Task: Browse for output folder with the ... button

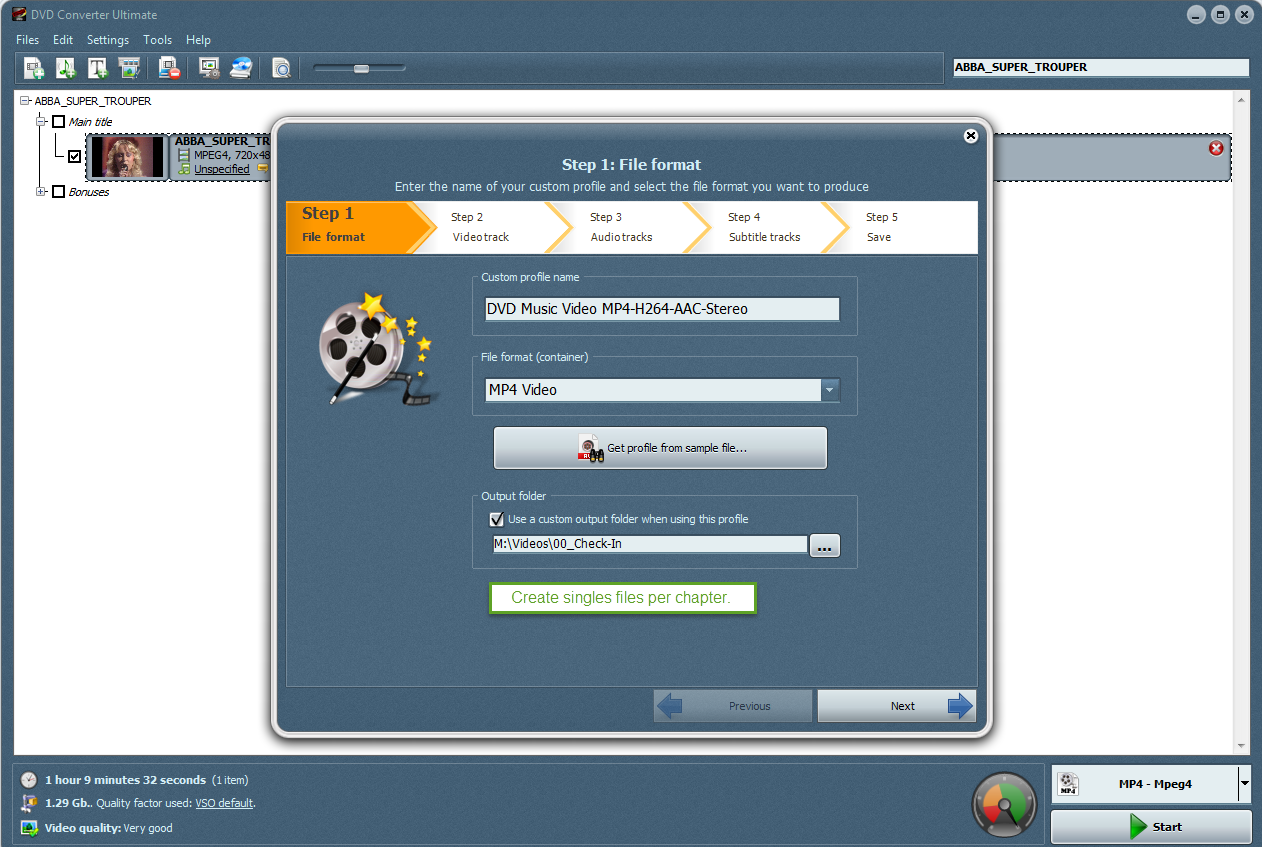Action: coord(824,546)
